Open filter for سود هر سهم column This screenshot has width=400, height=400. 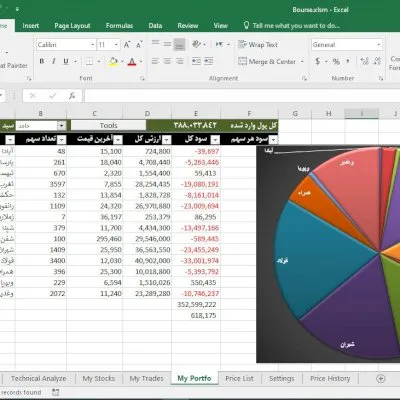[x=273, y=140]
